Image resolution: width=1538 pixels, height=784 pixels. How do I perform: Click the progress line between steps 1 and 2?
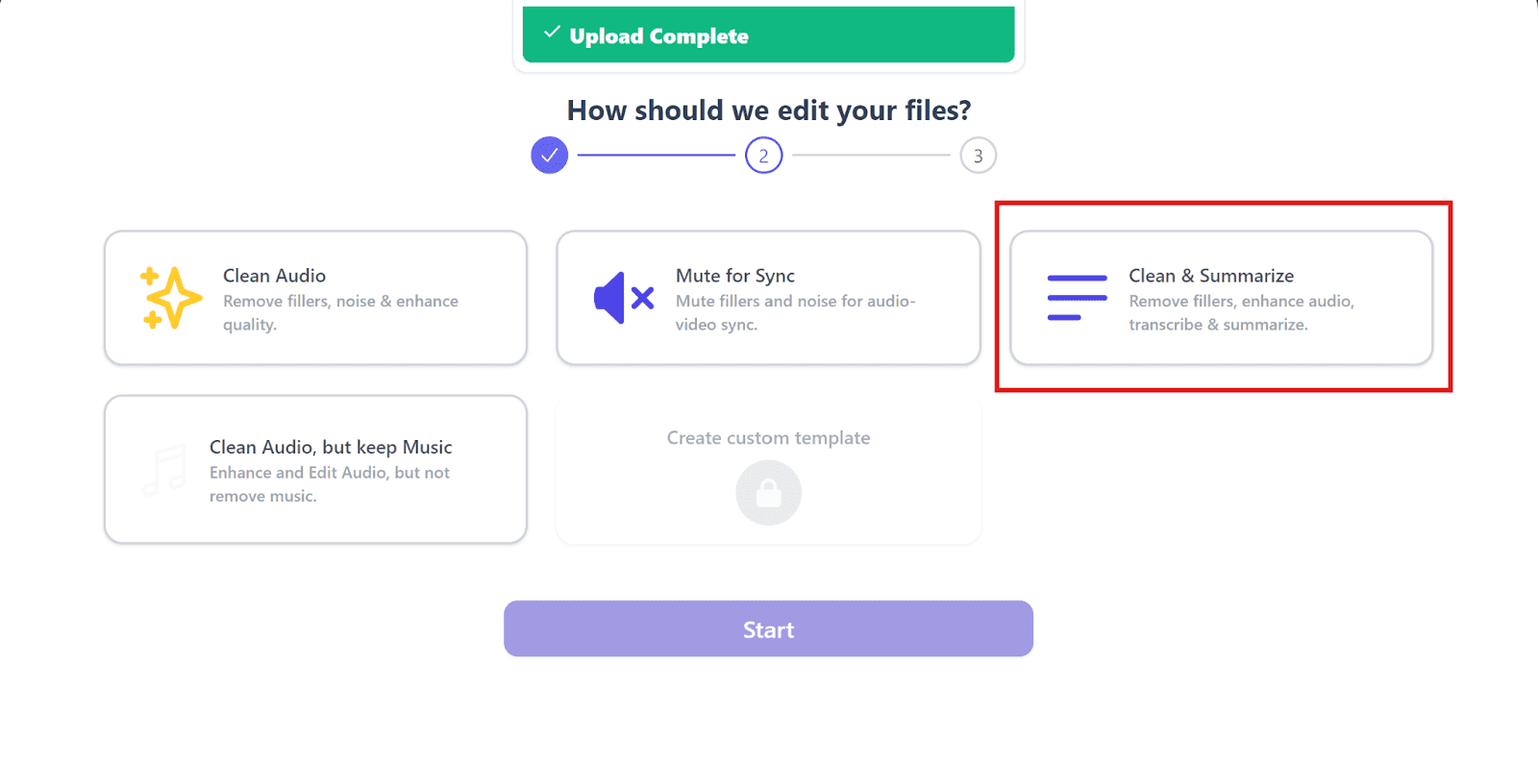click(657, 155)
